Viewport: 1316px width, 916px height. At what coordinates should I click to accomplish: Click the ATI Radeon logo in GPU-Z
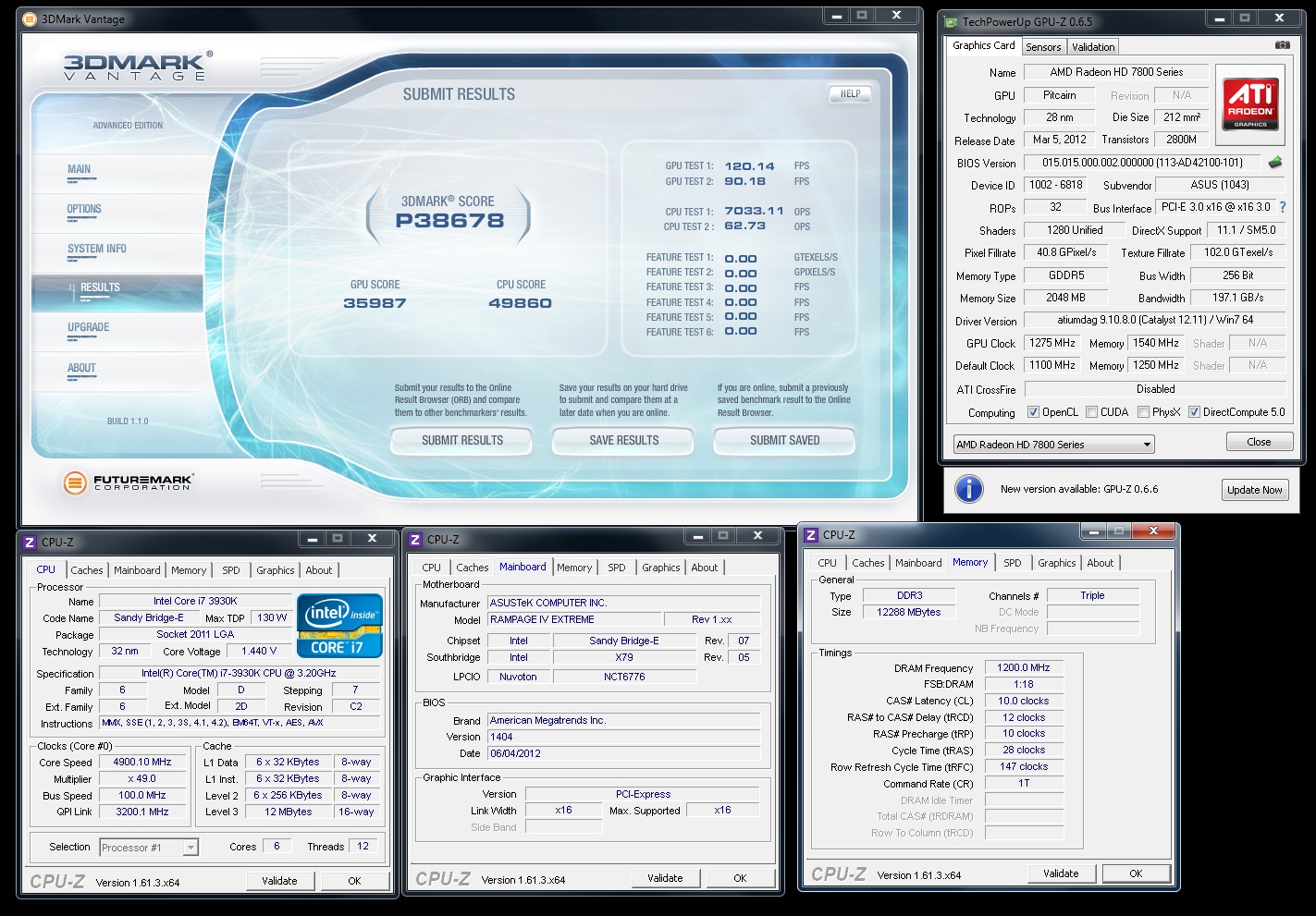click(1250, 103)
